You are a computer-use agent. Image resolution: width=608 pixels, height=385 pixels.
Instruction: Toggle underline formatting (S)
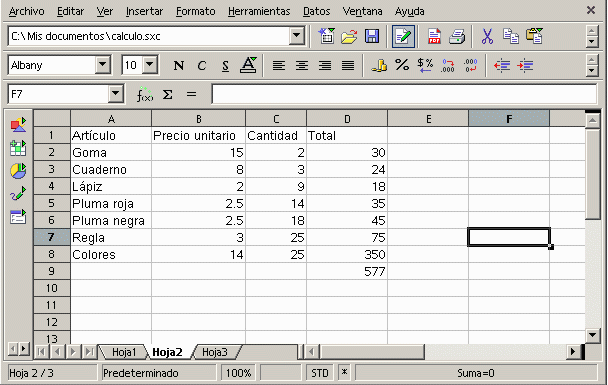click(x=225, y=65)
